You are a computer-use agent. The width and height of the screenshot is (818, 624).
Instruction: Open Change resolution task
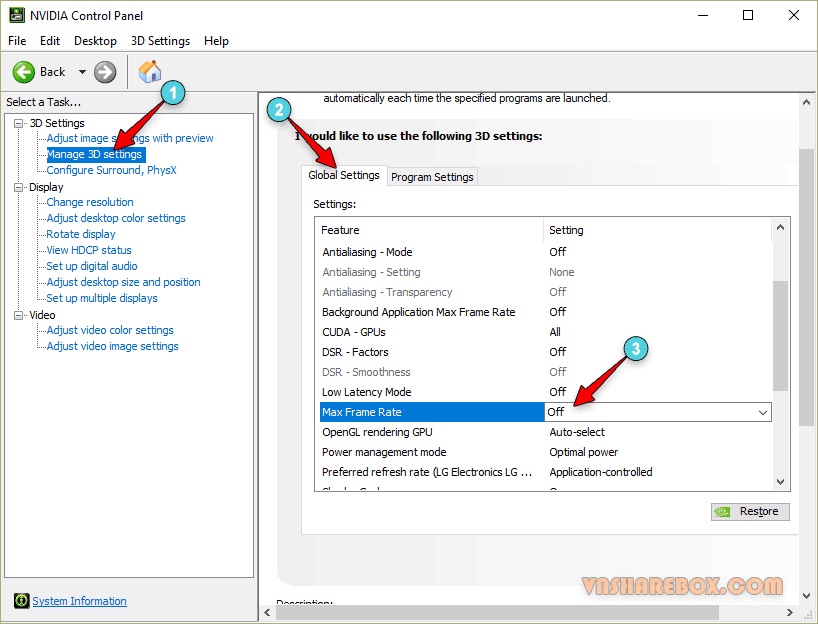point(90,202)
